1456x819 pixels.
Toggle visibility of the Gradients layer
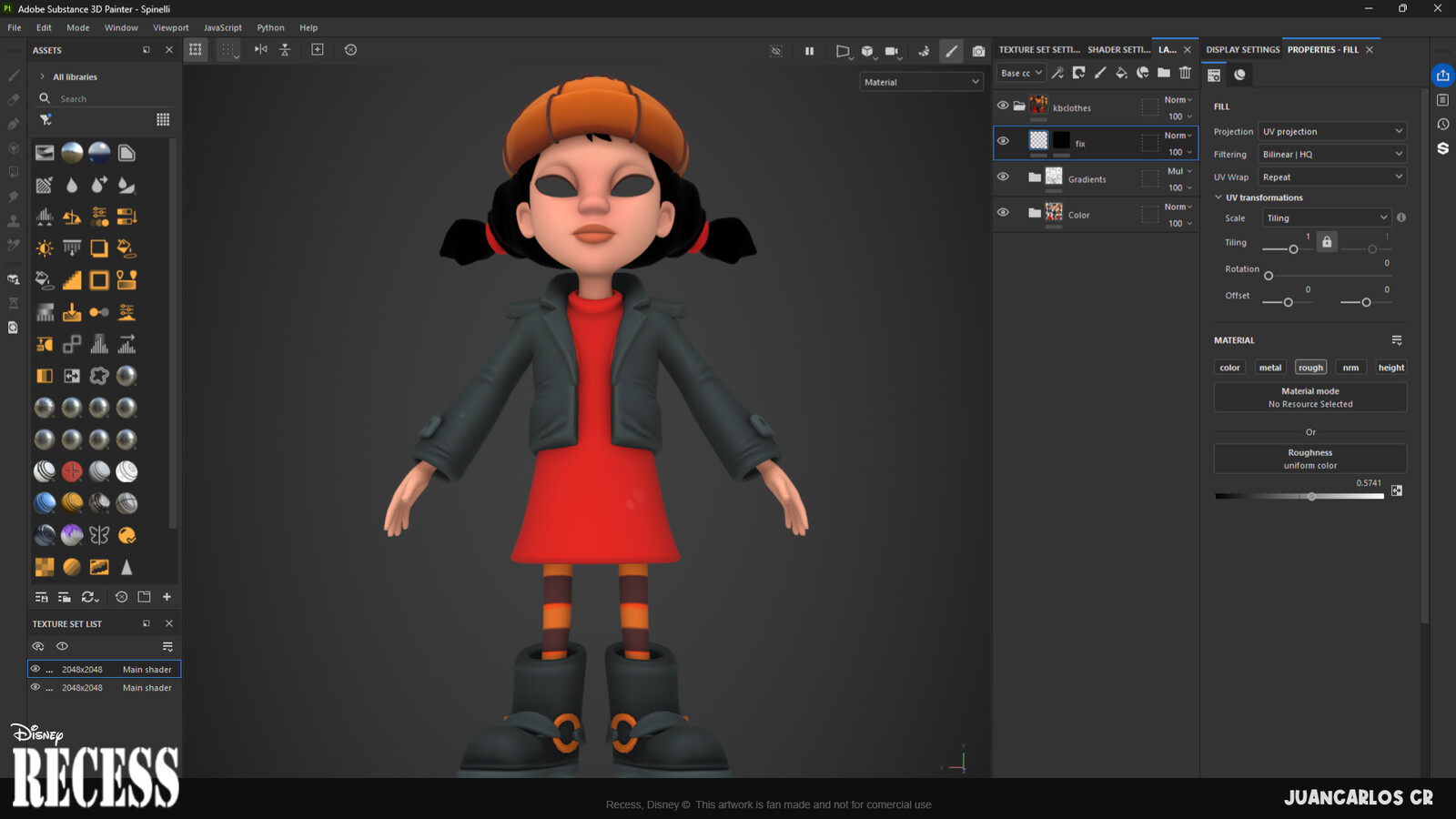pyautogui.click(x=1003, y=177)
